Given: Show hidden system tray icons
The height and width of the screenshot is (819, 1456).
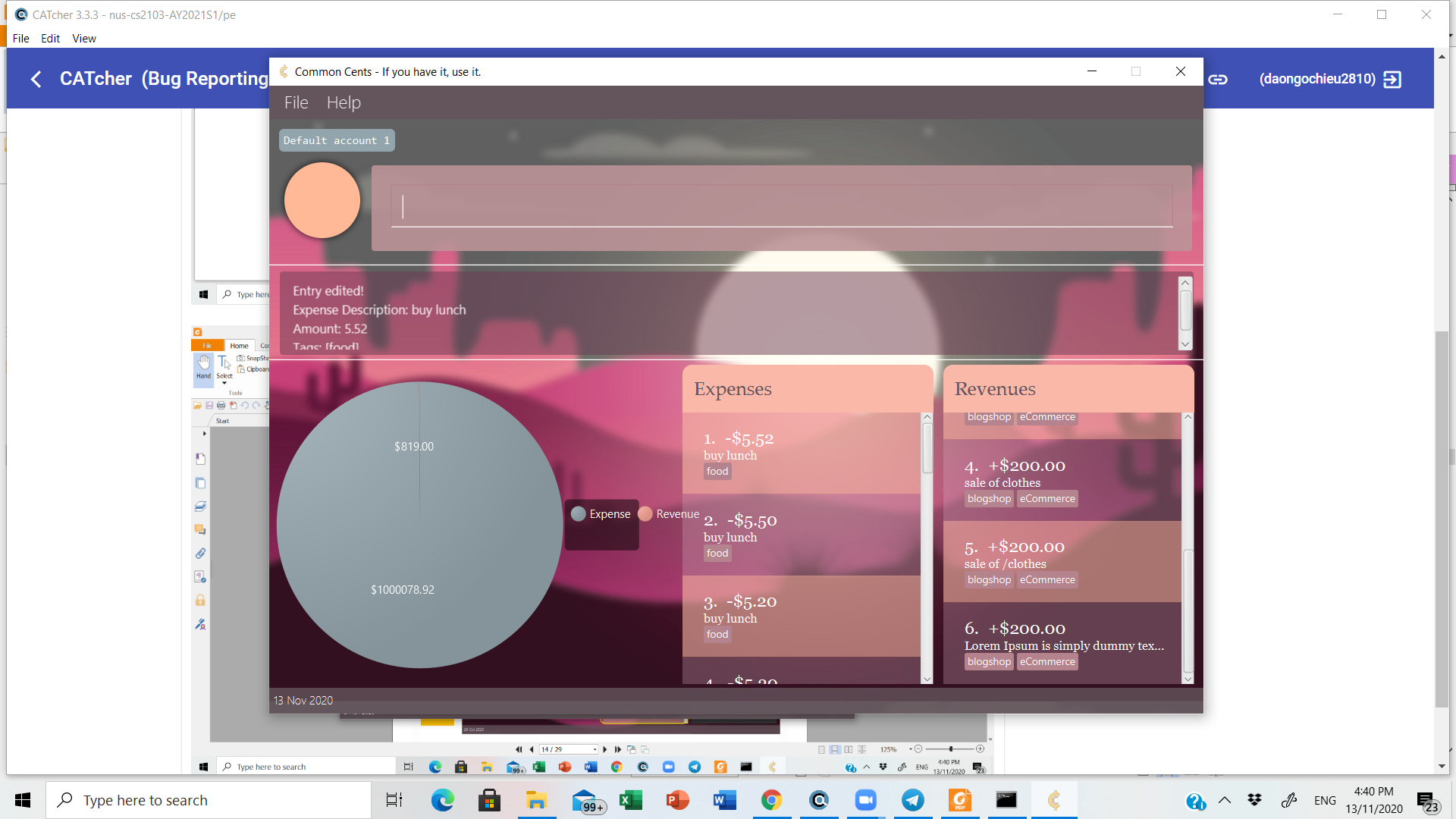Looking at the screenshot, I should tap(1225, 800).
